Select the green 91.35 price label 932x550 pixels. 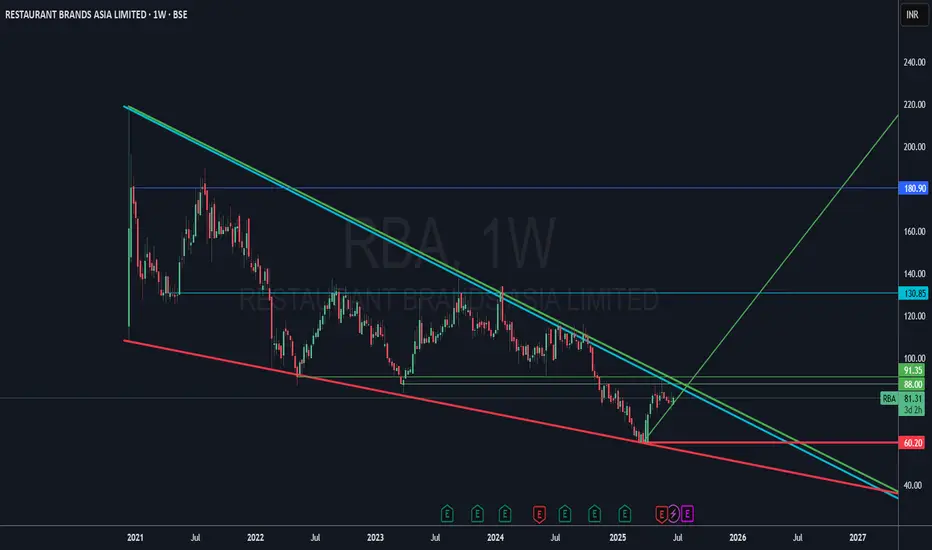(912, 370)
